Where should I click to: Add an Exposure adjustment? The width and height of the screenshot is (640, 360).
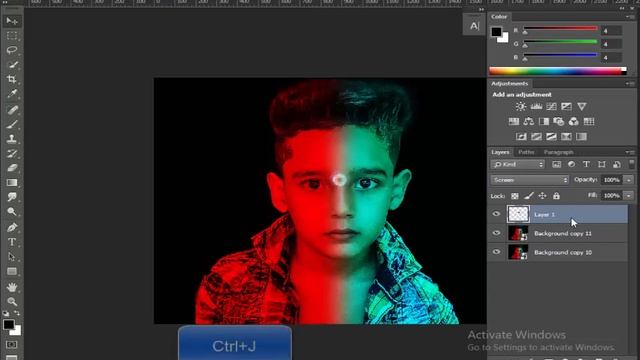(x=567, y=107)
